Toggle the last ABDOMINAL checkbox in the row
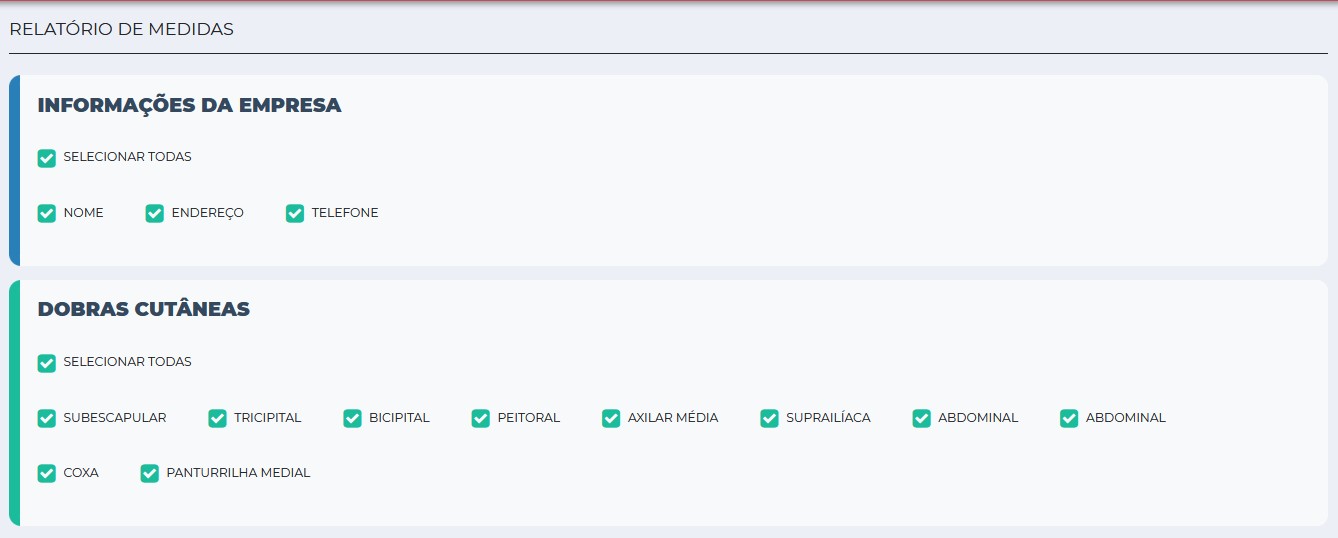The width and height of the screenshot is (1338, 538). 1069,418
